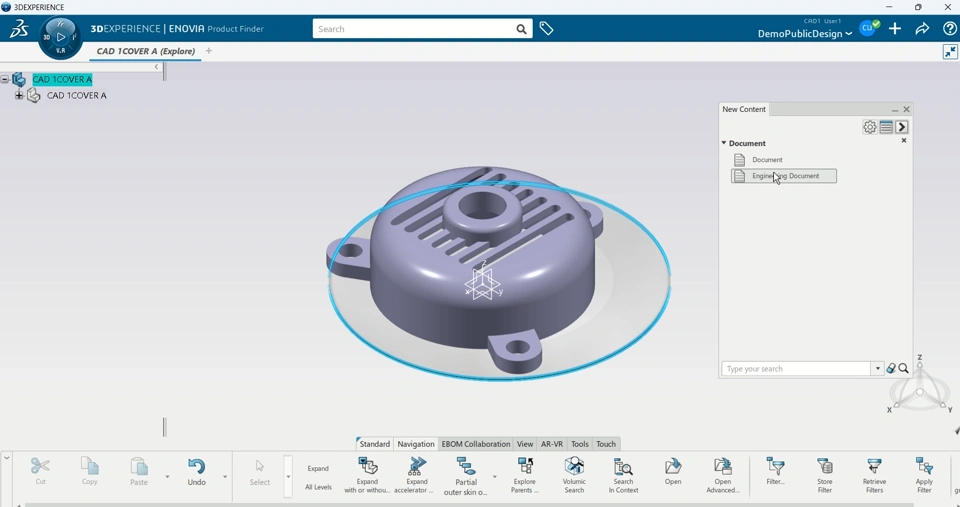This screenshot has width=960, height=507.
Task: Click the Undo tool
Action: pyautogui.click(x=197, y=471)
